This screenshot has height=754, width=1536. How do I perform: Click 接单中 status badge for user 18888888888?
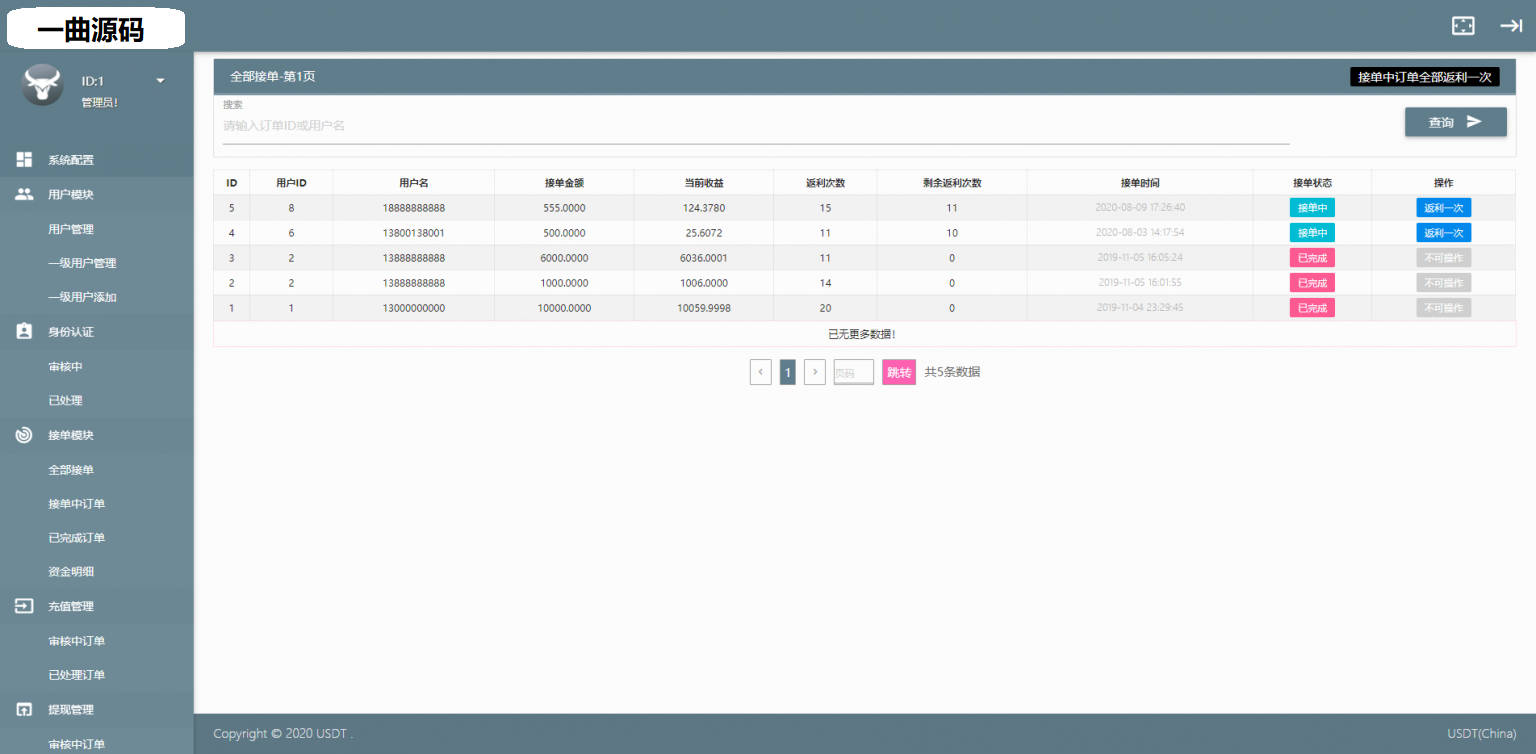[x=1312, y=208]
